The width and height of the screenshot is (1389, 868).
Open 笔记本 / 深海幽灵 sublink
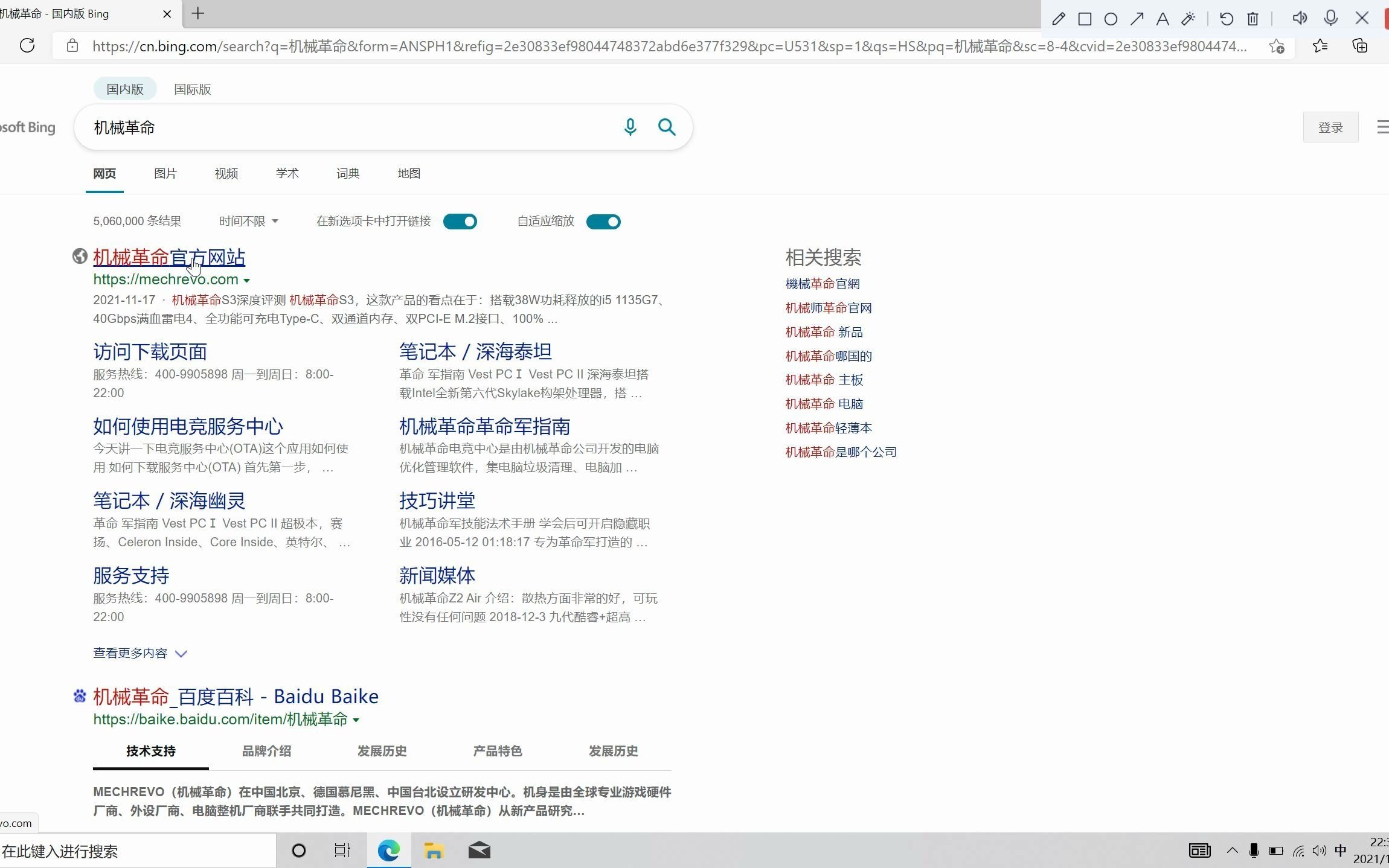point(169,500)
